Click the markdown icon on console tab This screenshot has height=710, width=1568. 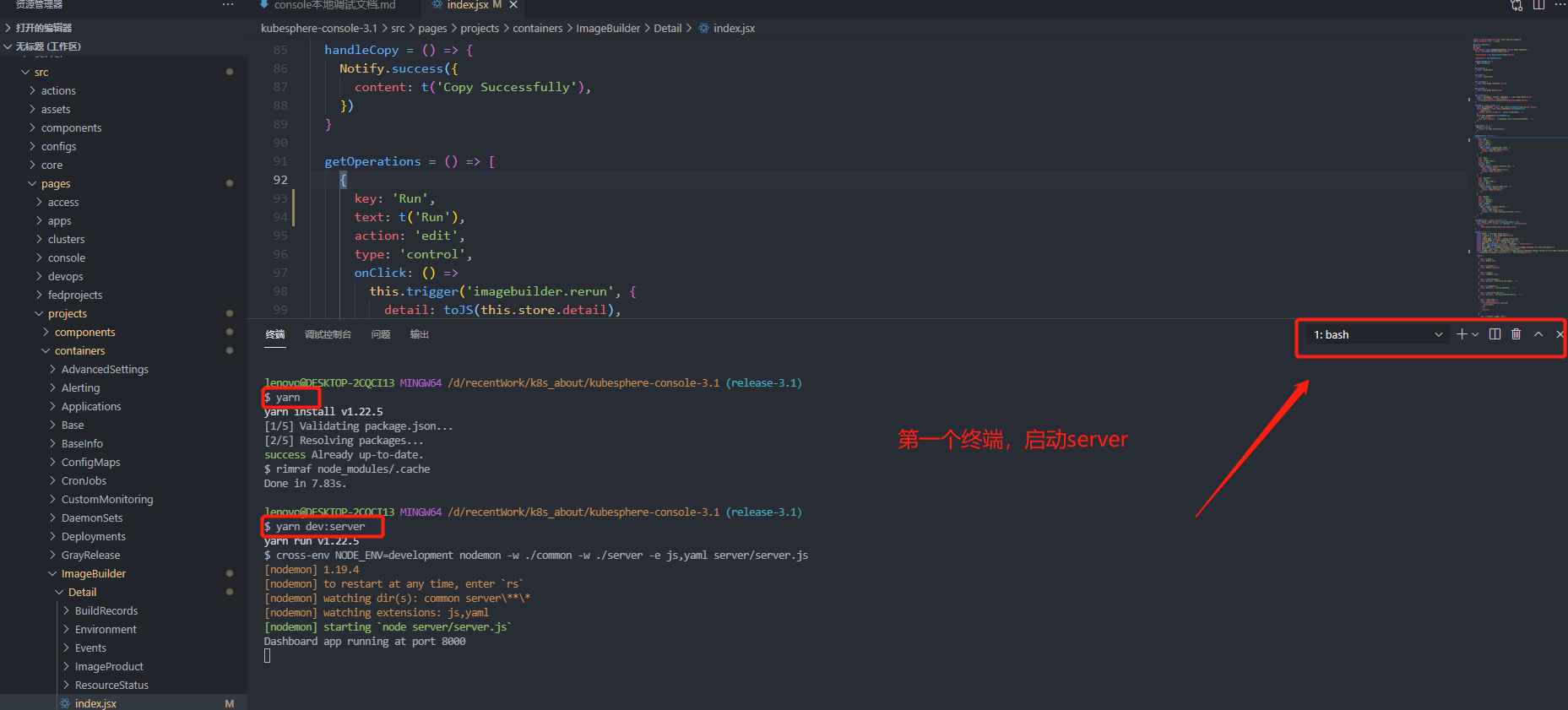[264, 5]
